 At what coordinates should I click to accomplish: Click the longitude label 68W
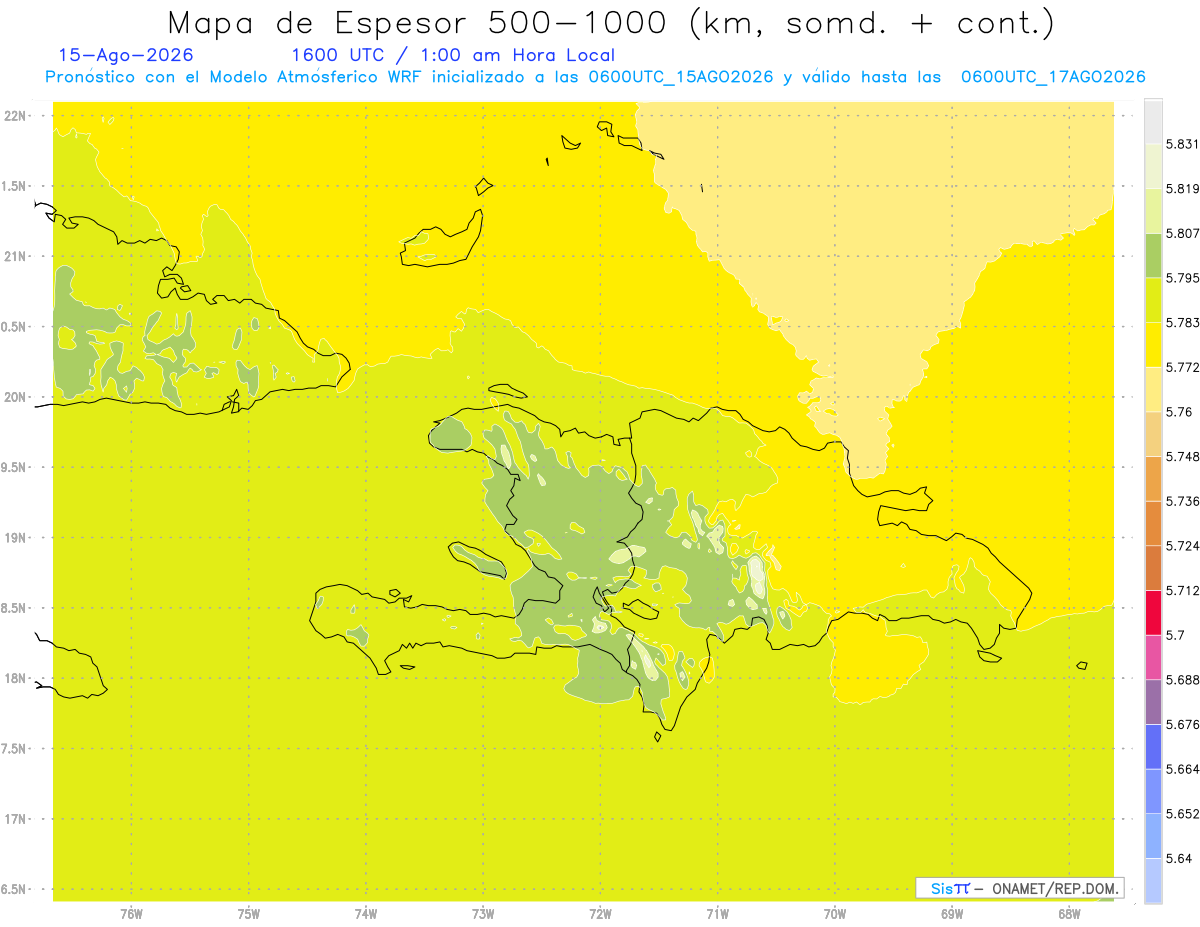(x=1068, y=914)
